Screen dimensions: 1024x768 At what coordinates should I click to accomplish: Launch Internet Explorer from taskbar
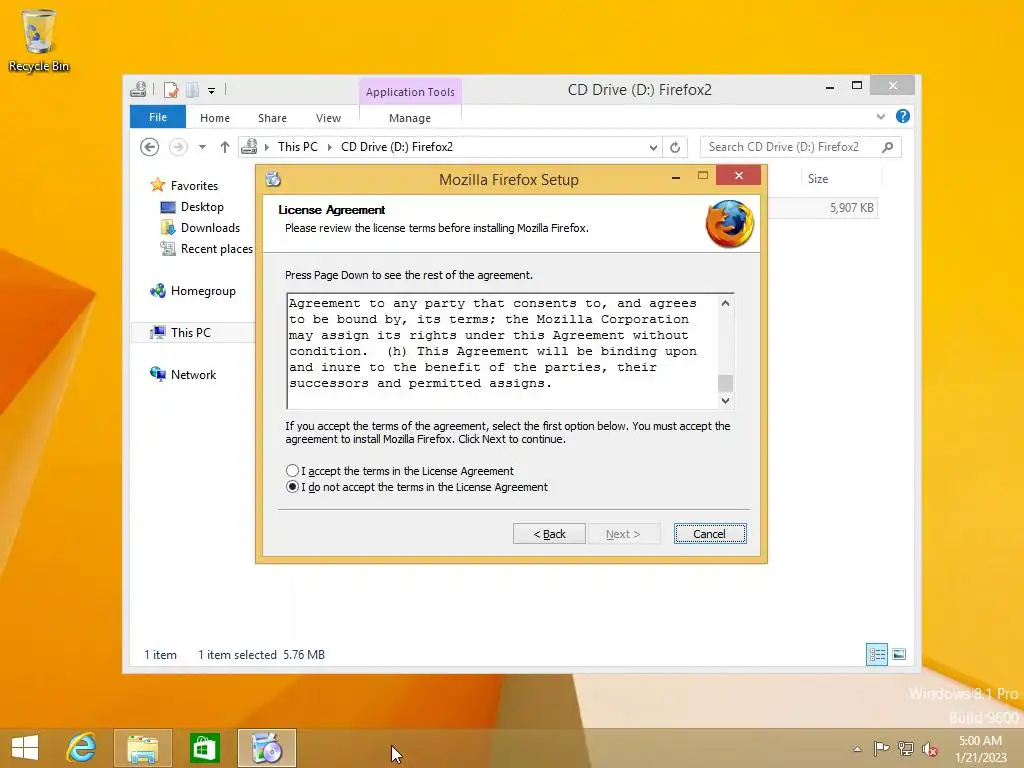(81, 748)
